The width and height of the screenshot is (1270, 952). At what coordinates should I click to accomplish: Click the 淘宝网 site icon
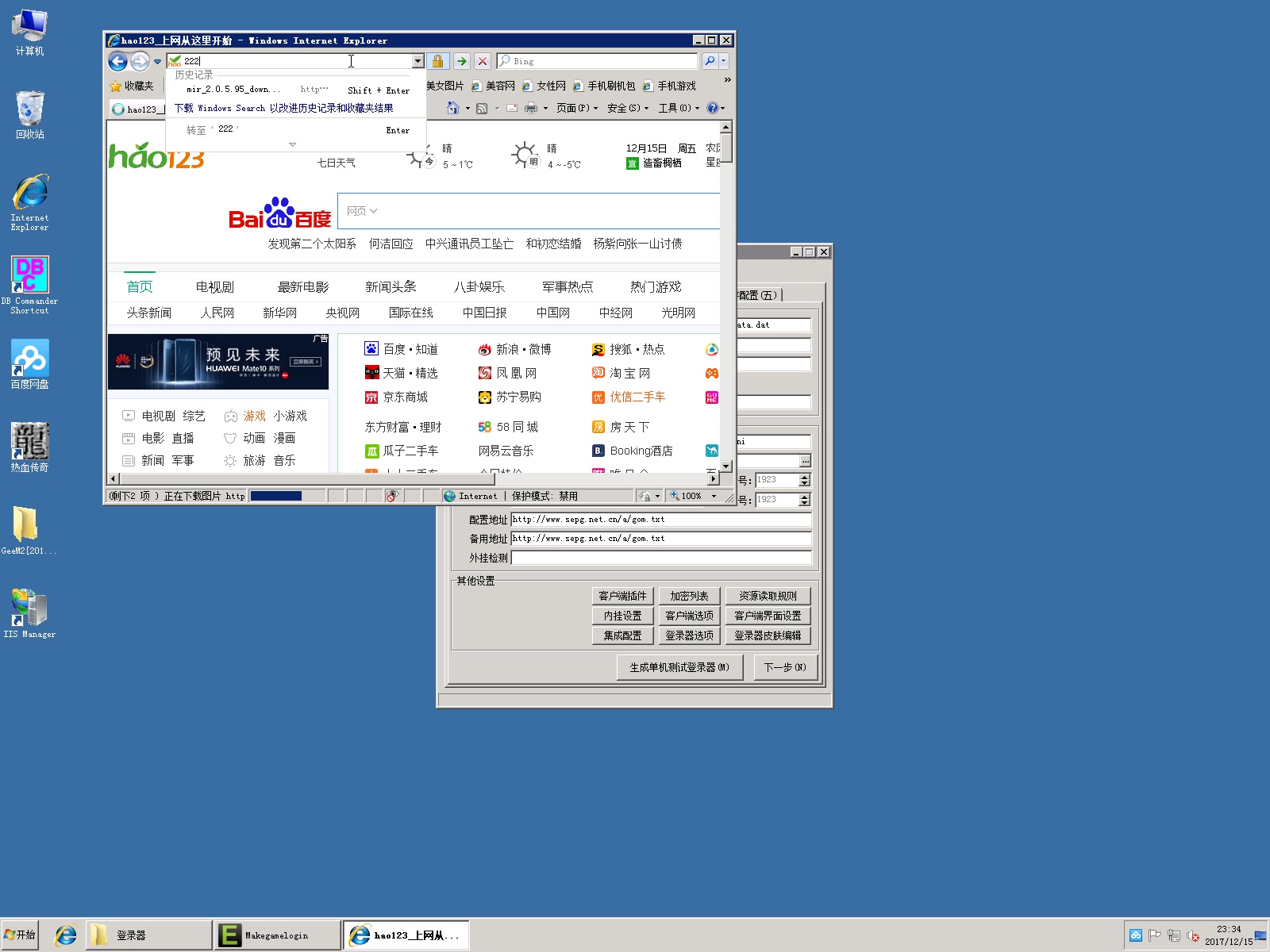click(x=598, y=373)
